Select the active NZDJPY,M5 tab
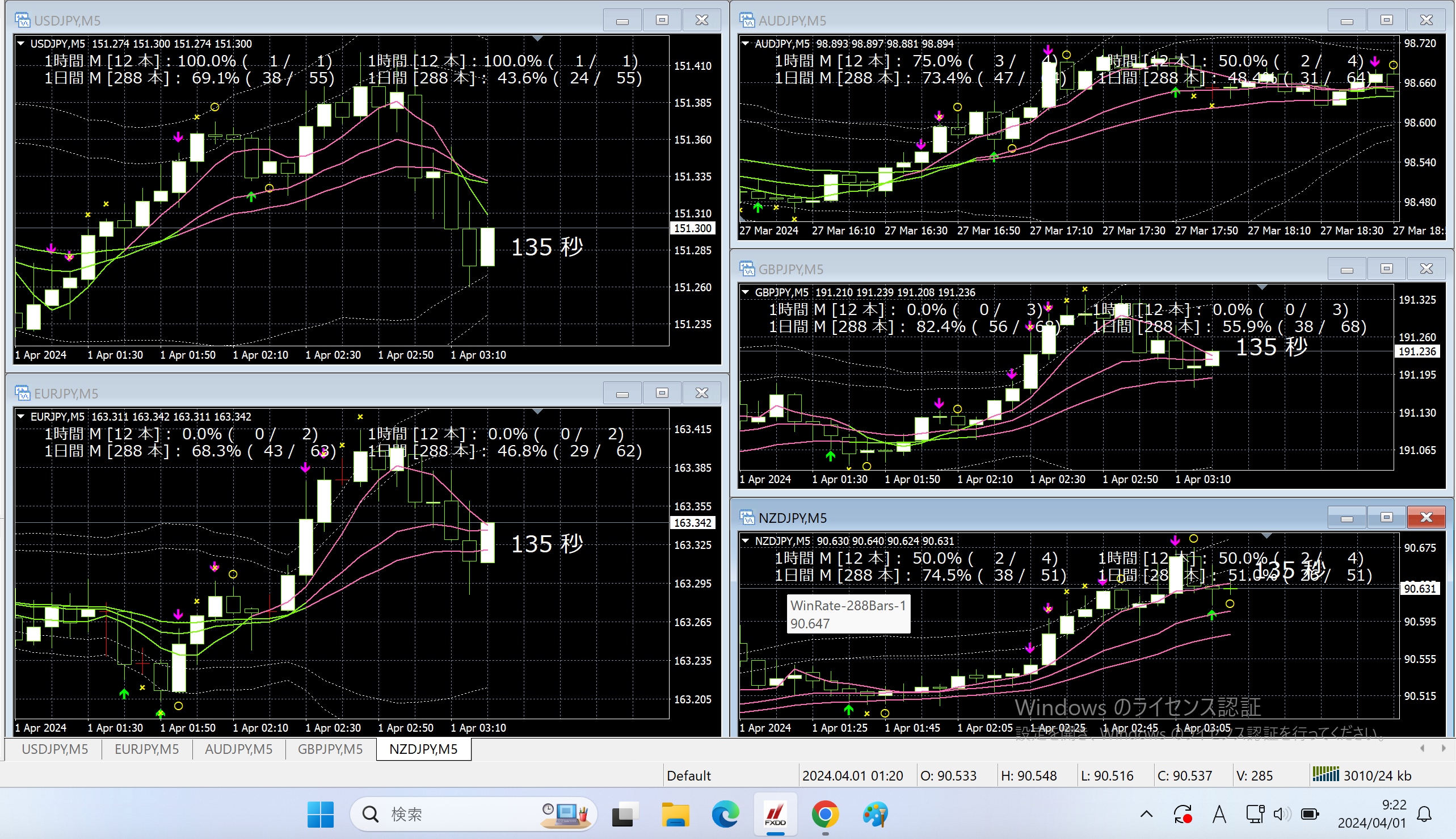 pos(423,749)
